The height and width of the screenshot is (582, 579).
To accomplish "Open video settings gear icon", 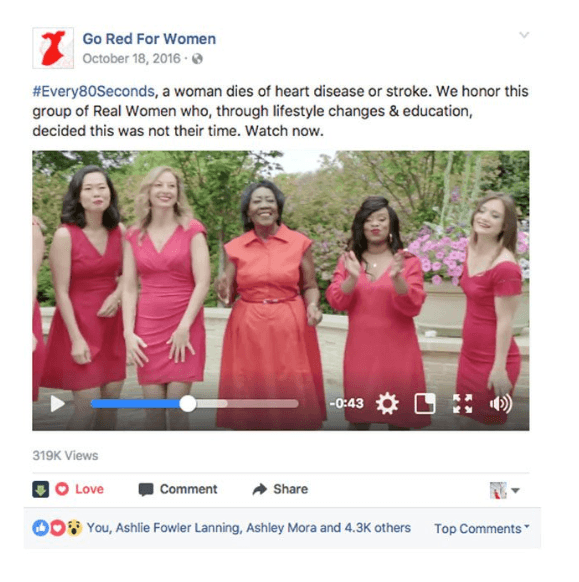I will (x=387, y=403).
